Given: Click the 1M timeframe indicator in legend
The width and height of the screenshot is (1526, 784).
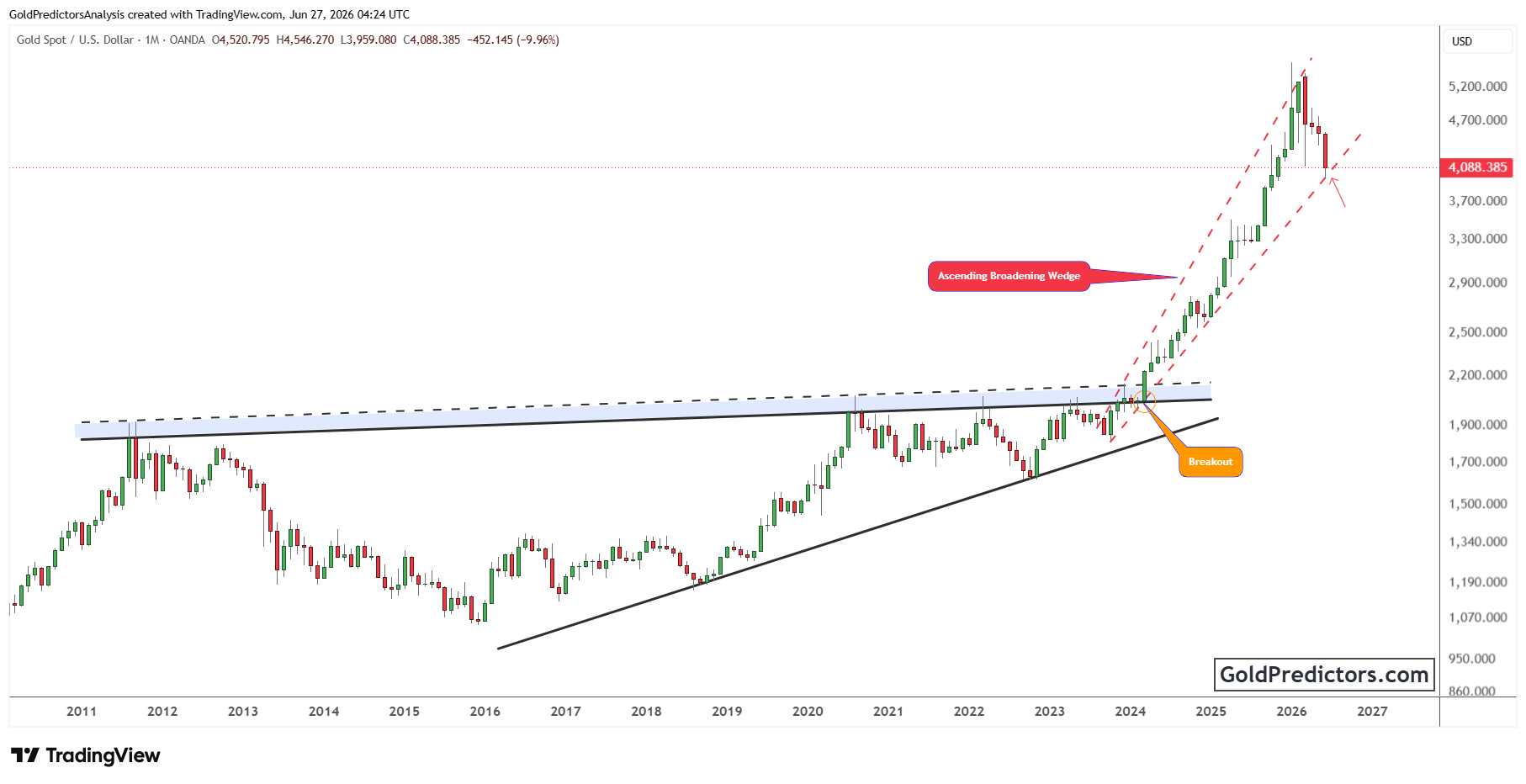Looking at the screenshot, I should (x=152, y=40).
